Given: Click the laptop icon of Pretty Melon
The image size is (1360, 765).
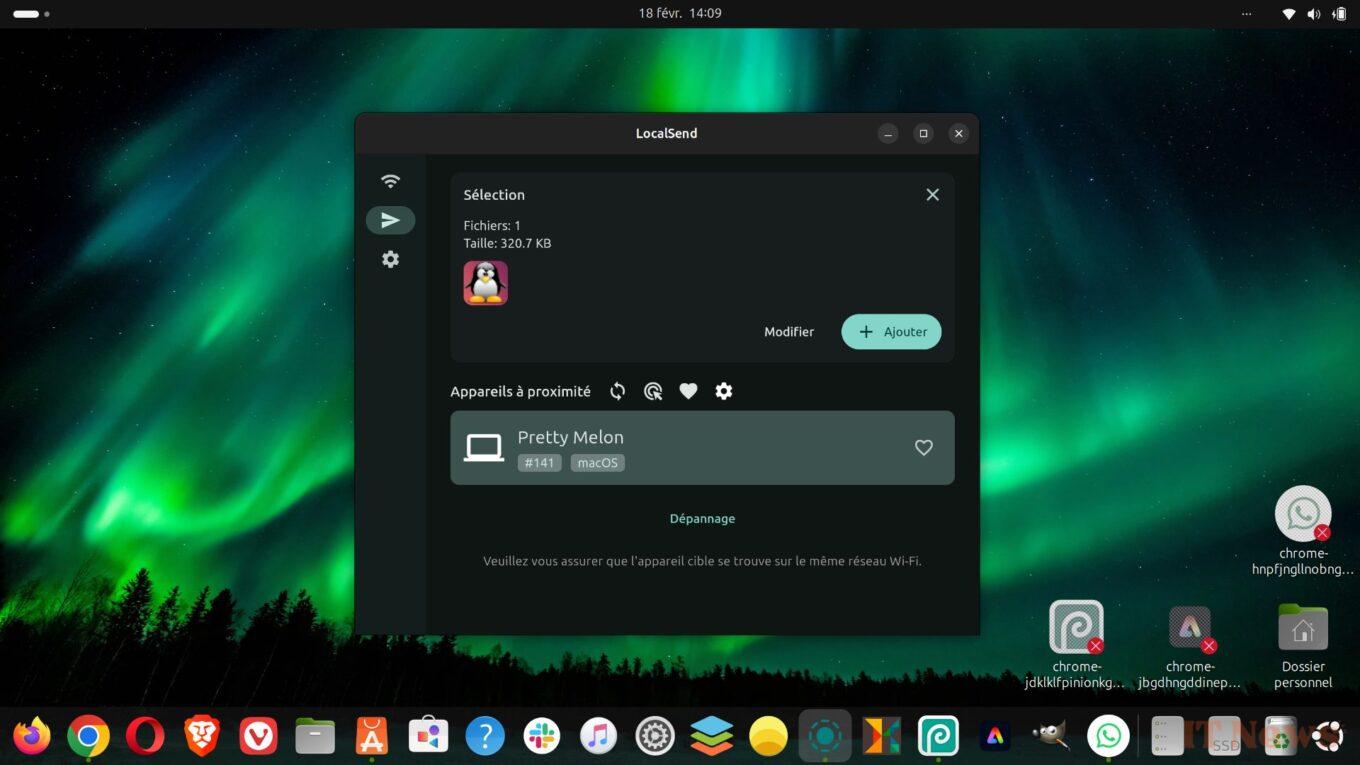Looking at the screenshot, I should click(x=484, y=448).
